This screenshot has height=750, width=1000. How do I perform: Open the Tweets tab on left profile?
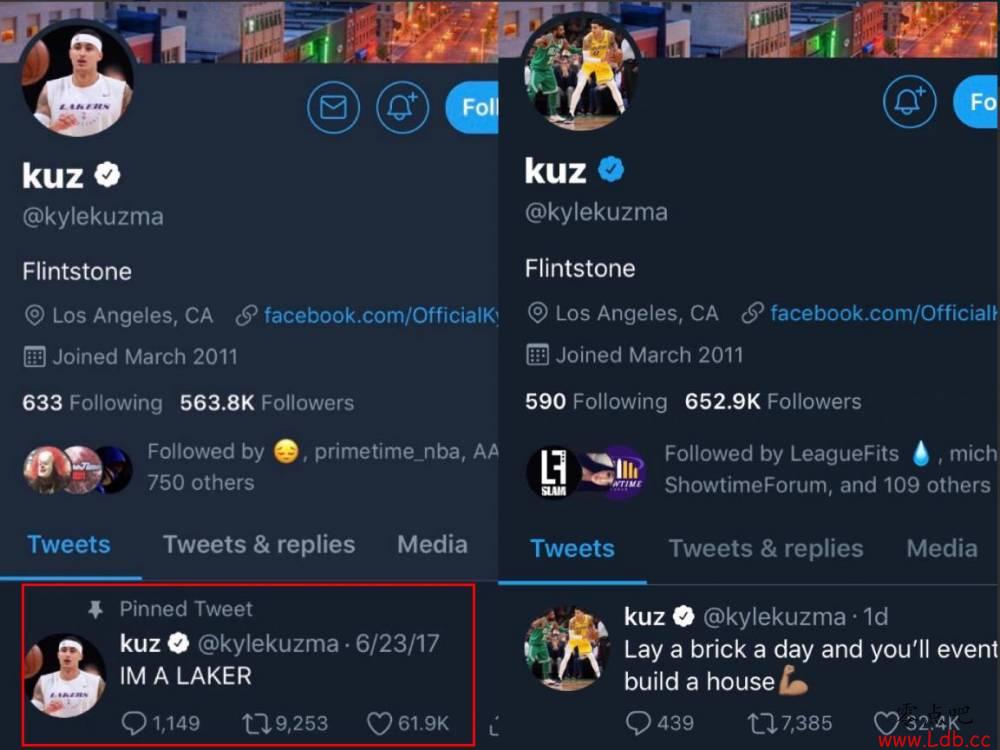(x=69, y=545)
